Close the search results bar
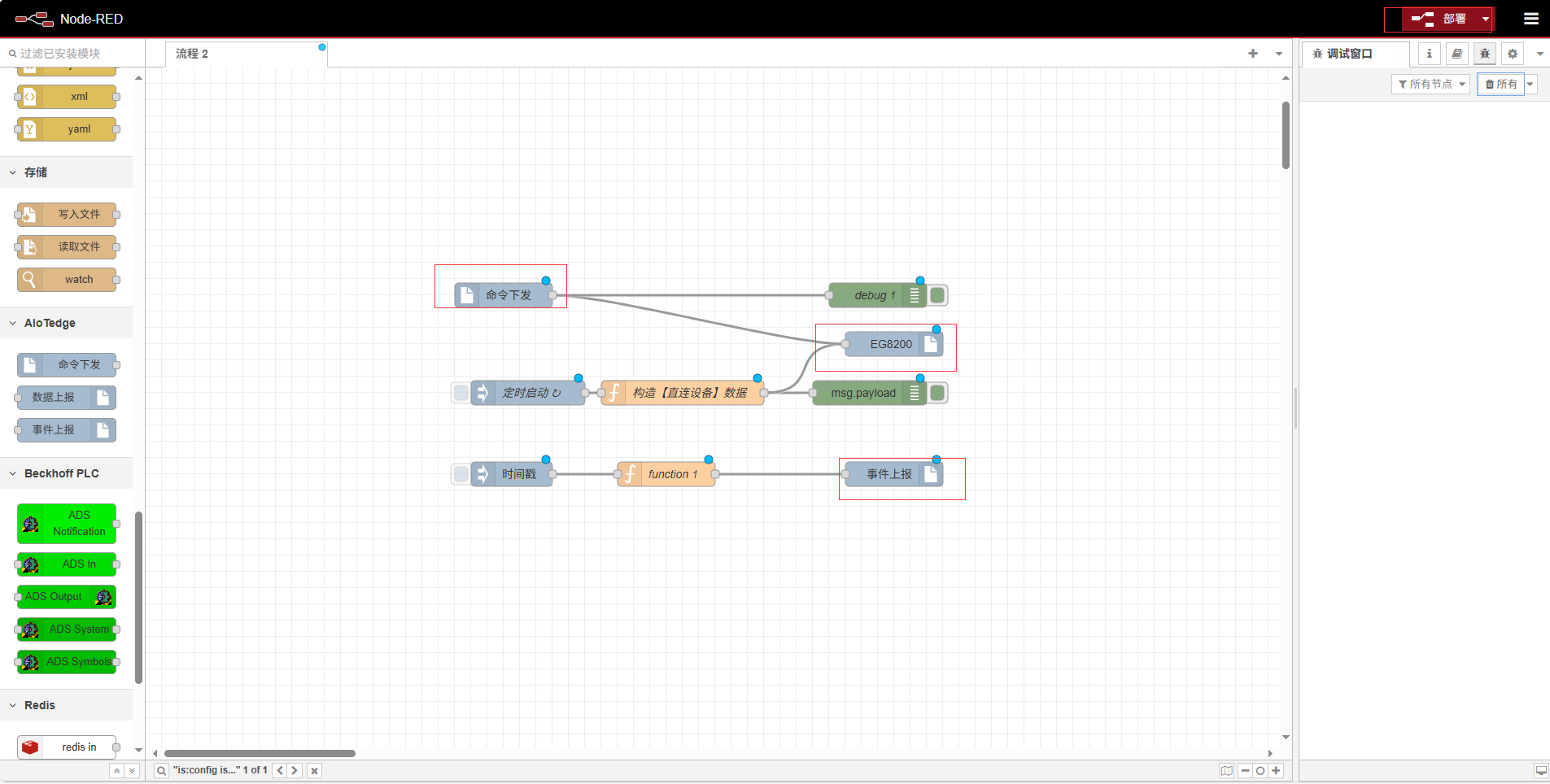Screen dimensions: 1550x784 (x=314, y=771)
